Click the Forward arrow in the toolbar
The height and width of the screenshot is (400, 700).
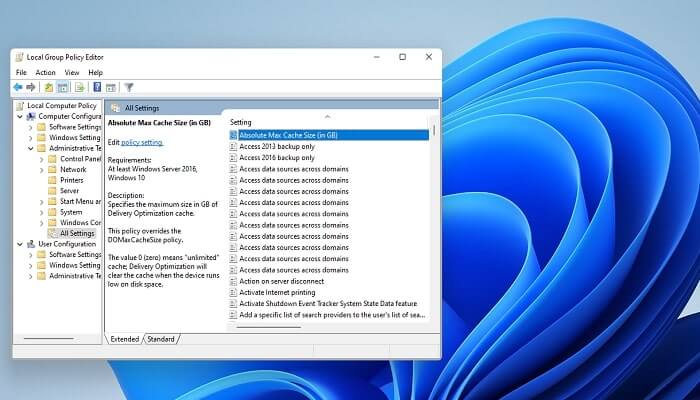pos(31,87)
